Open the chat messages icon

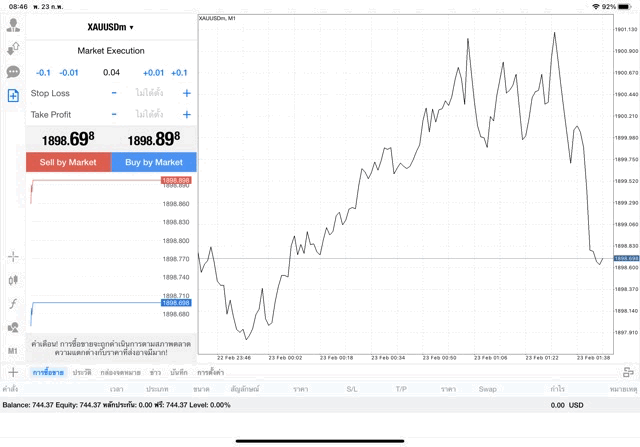coord(13,72)
